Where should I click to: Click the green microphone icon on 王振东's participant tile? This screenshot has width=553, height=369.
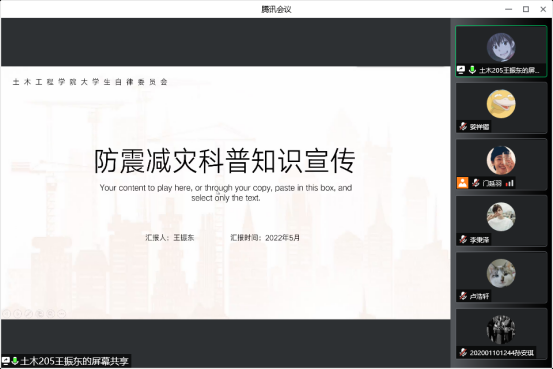click(472, 70)
